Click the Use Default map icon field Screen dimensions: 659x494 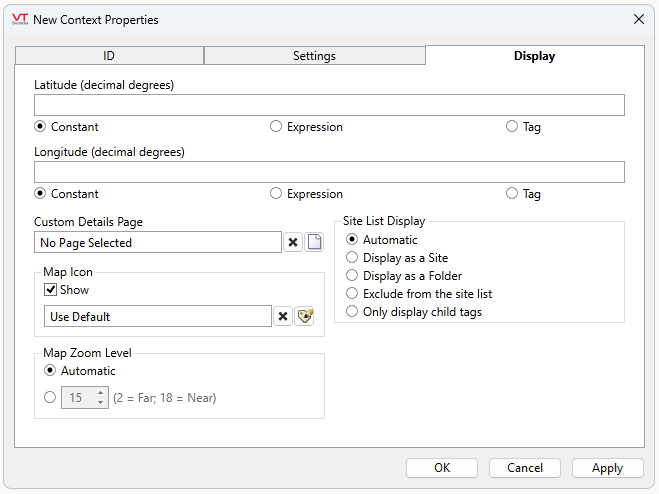[x=158, y=316]
